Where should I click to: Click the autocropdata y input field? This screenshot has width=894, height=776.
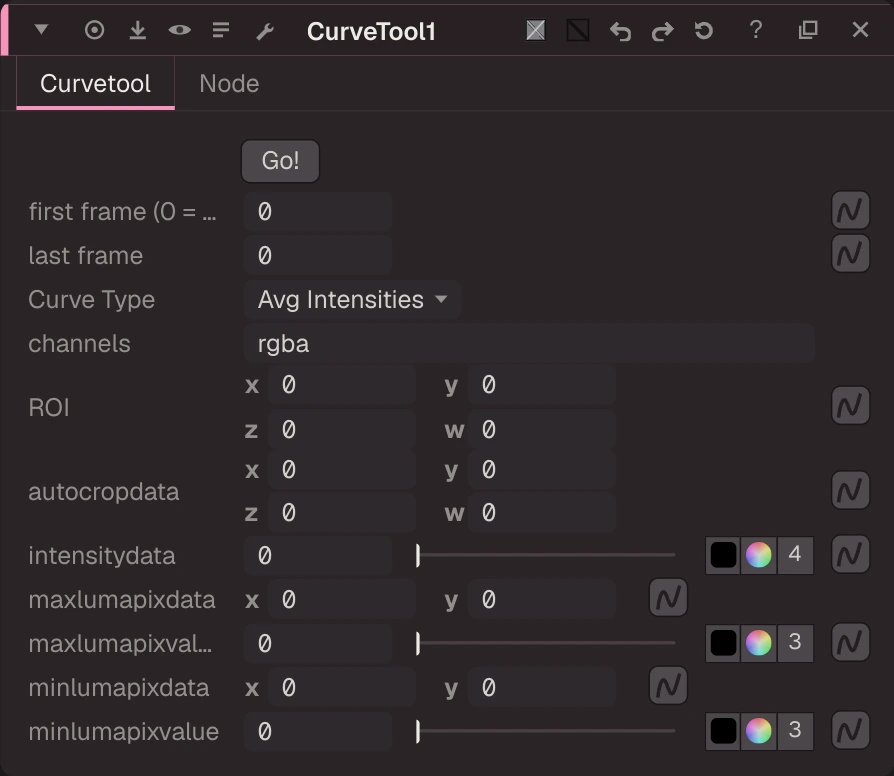click(541, 470)
